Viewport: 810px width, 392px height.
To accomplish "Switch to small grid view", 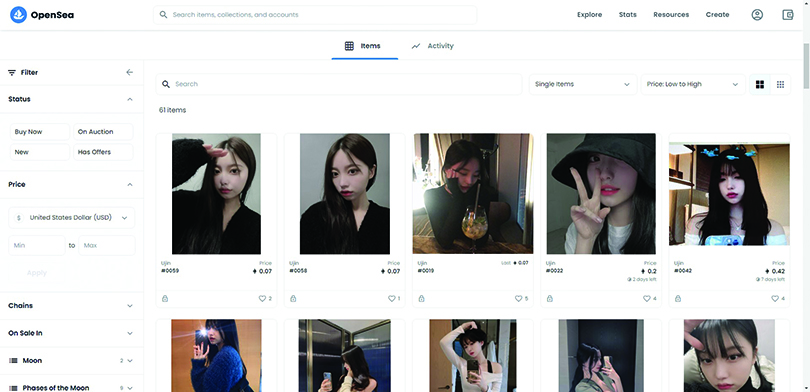I will tap(780, 85).
